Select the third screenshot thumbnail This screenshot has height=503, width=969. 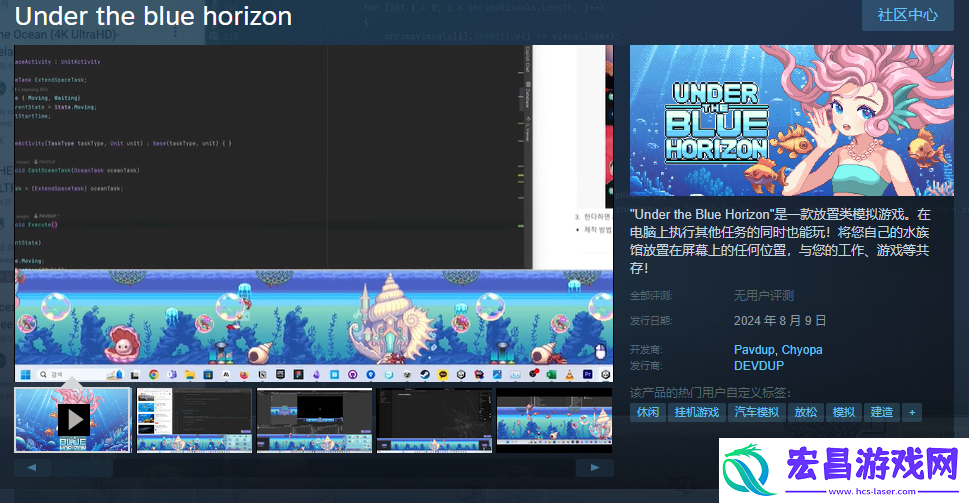click(x=314, y=420)
